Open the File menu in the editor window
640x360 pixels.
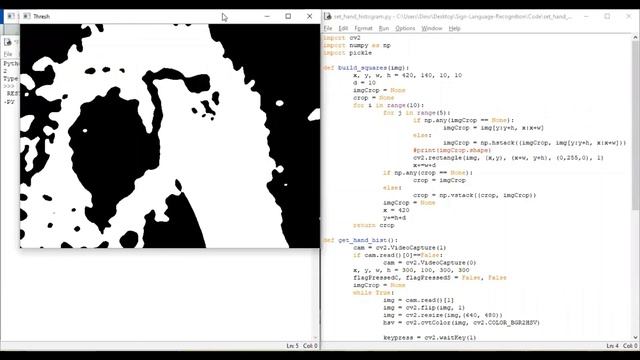[x=328, y=28]
